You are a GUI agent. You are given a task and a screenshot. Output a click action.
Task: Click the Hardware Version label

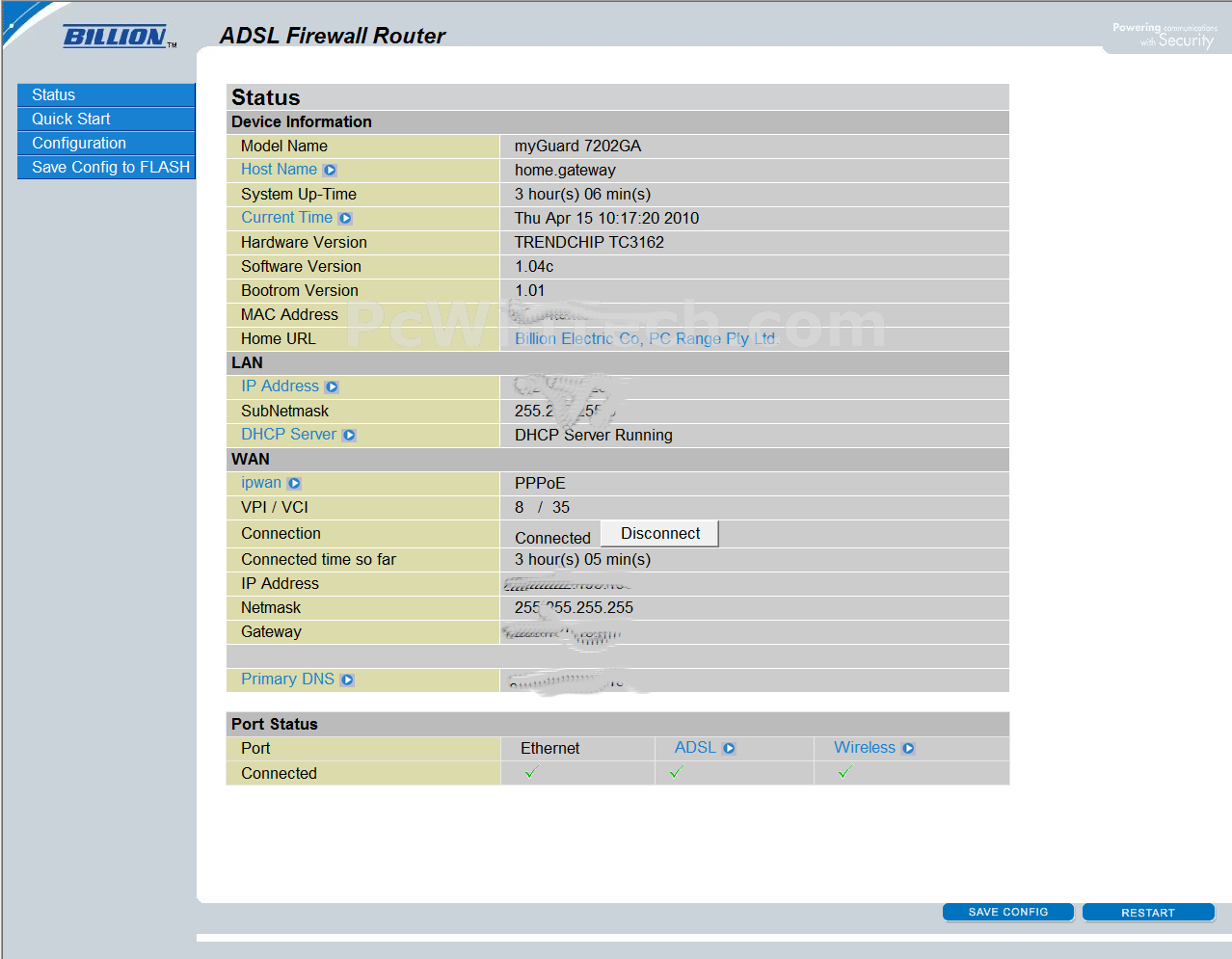coord(304,243)
